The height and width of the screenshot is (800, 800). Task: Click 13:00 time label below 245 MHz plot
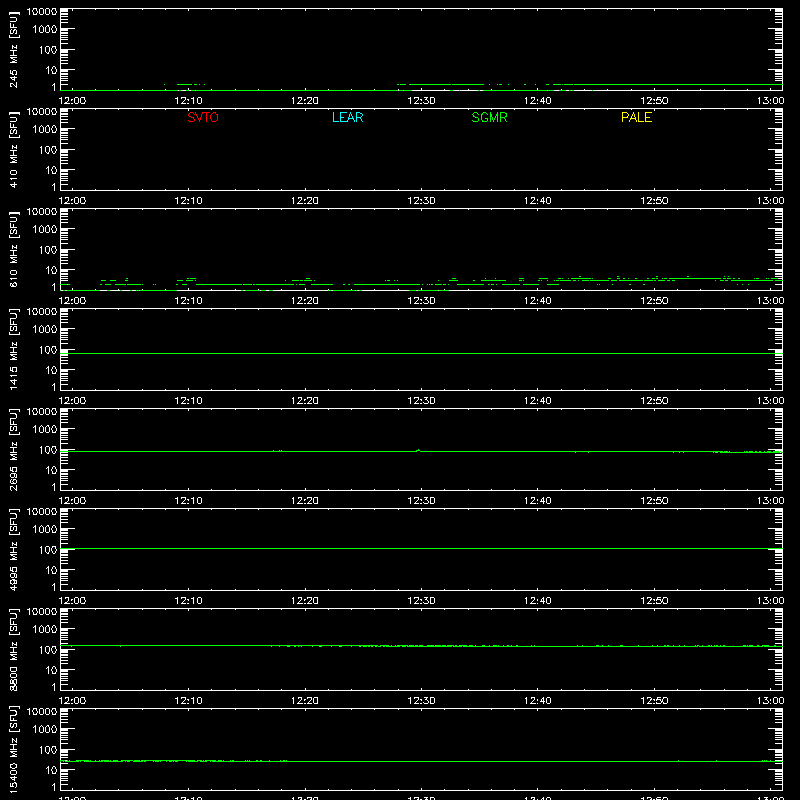pos(770,101)
